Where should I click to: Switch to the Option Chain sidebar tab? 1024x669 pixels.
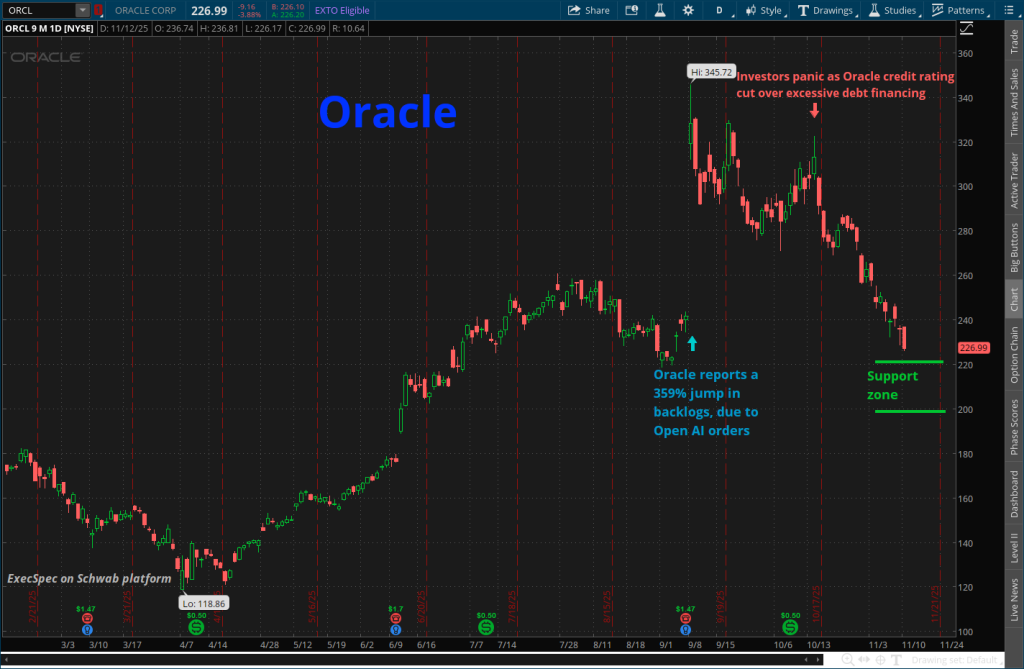1014,355
